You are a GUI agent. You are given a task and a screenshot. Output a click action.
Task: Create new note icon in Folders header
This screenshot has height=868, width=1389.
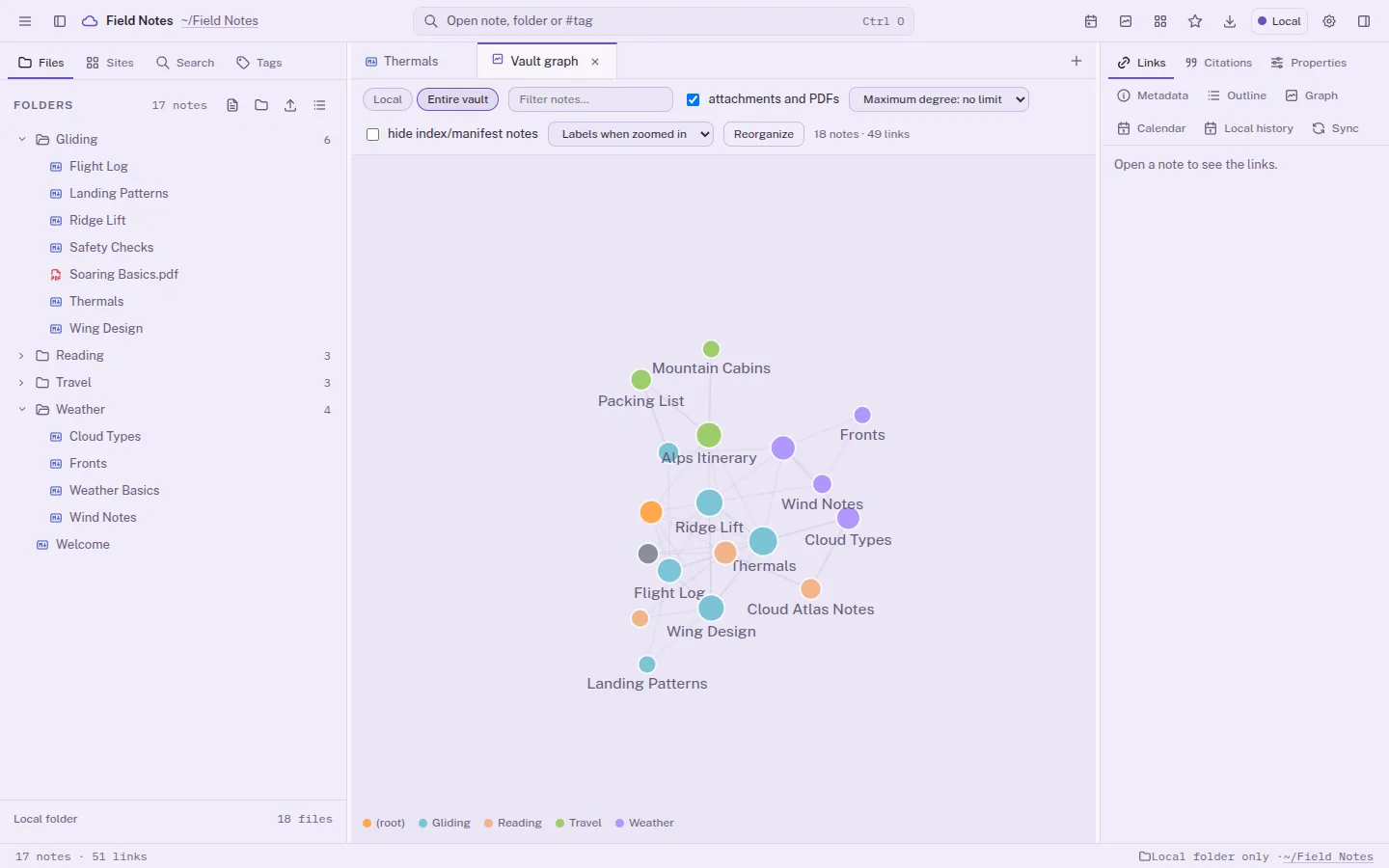click(232, 105)
